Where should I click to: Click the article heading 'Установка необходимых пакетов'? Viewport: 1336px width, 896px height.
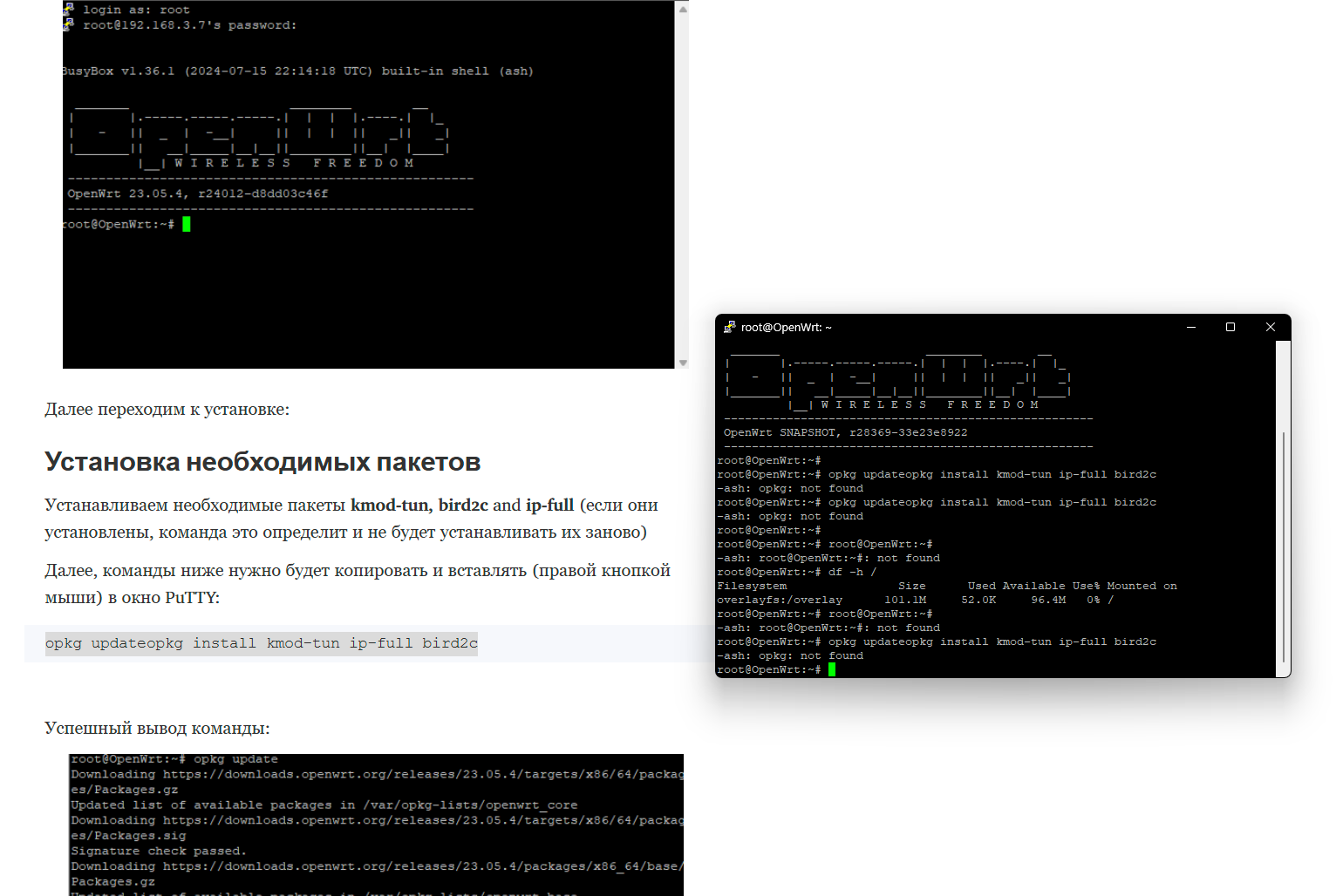pos(262,462)
